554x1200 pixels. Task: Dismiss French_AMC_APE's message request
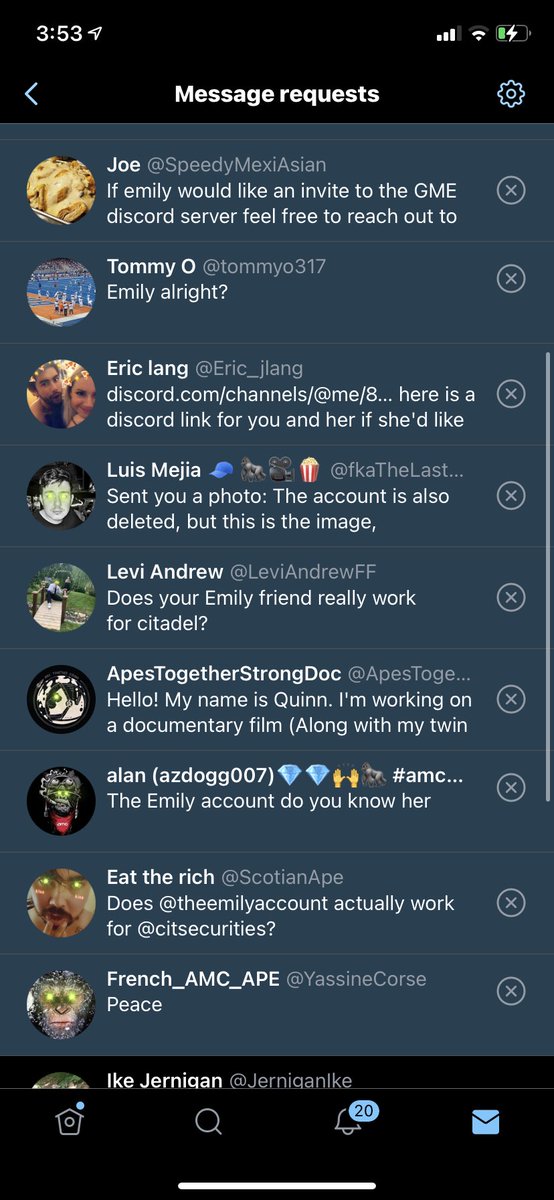(x=511, y=991)
